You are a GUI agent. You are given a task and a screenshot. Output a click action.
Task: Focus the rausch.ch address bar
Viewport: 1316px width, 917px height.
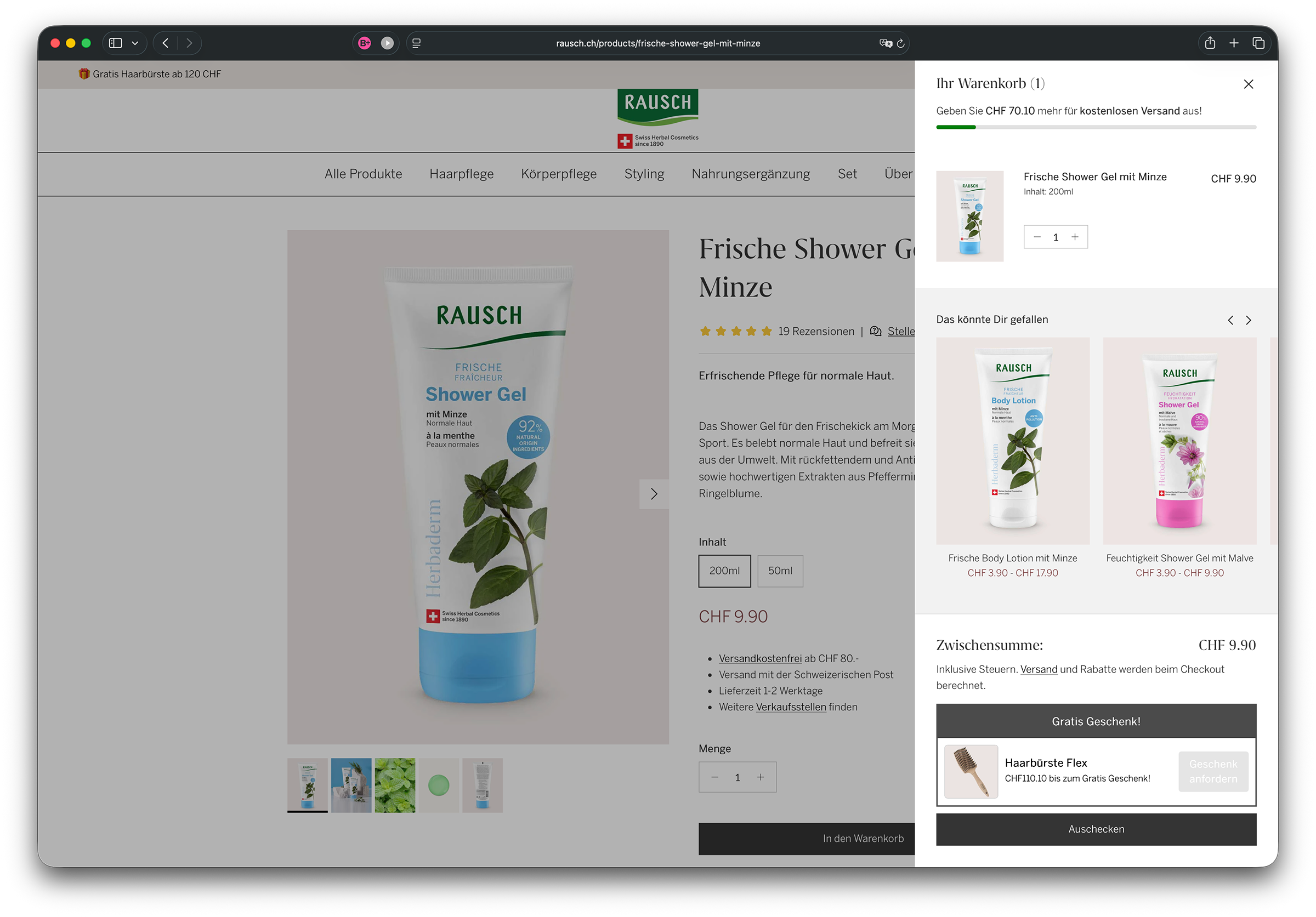click(x=658, y=43)
